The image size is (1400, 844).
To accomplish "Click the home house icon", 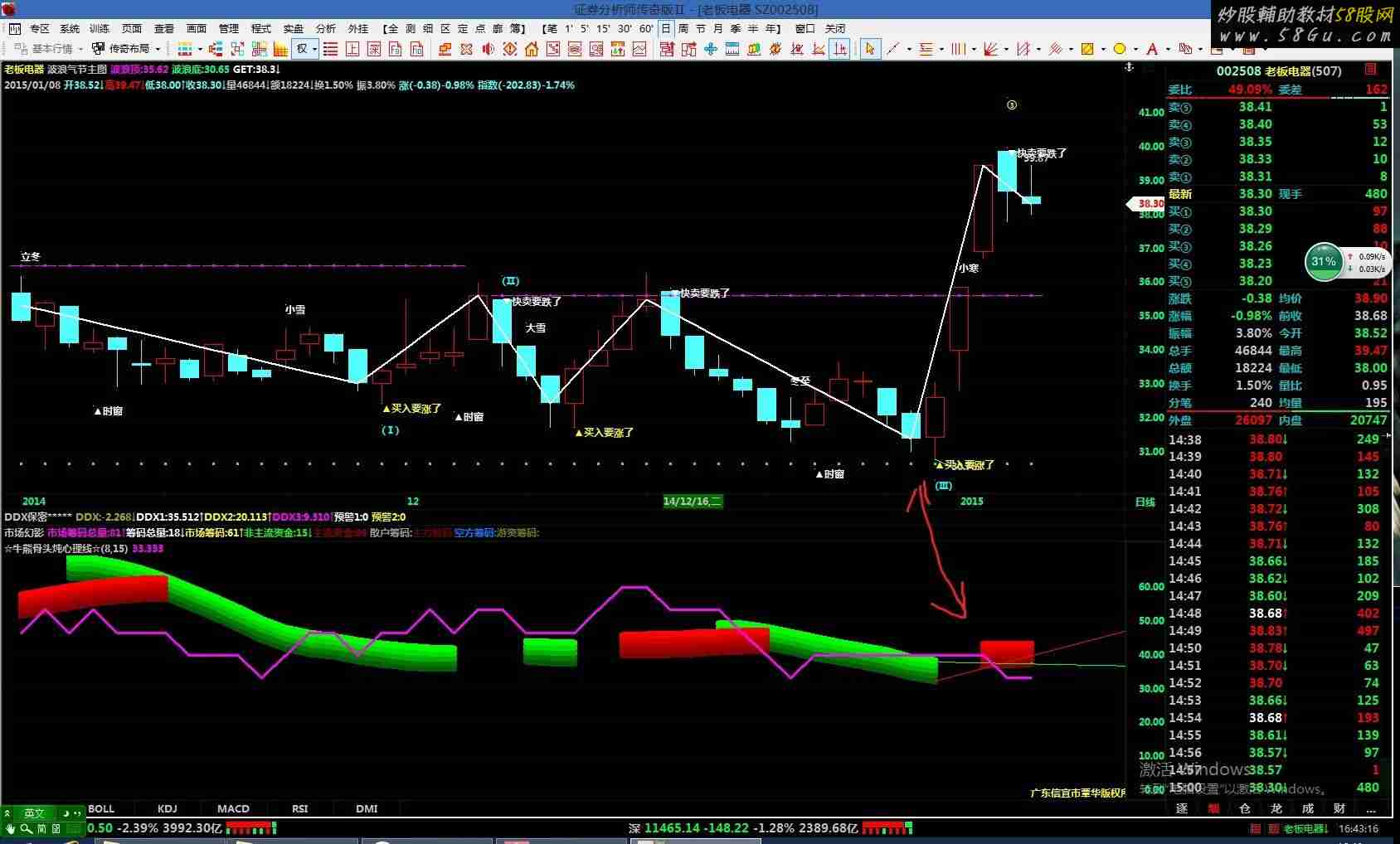I will coord(532,49).
